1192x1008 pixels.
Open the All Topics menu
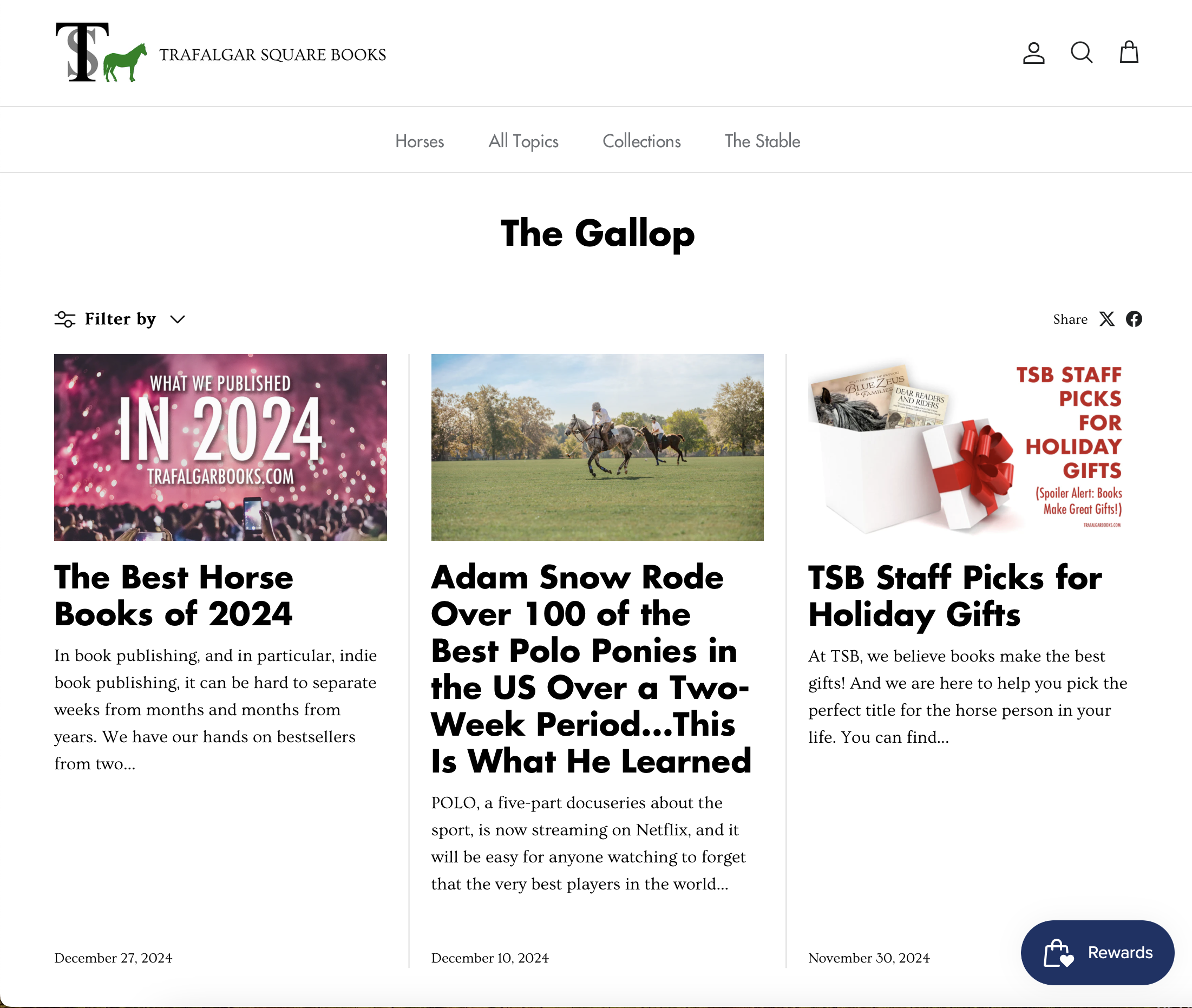point(523,141)
